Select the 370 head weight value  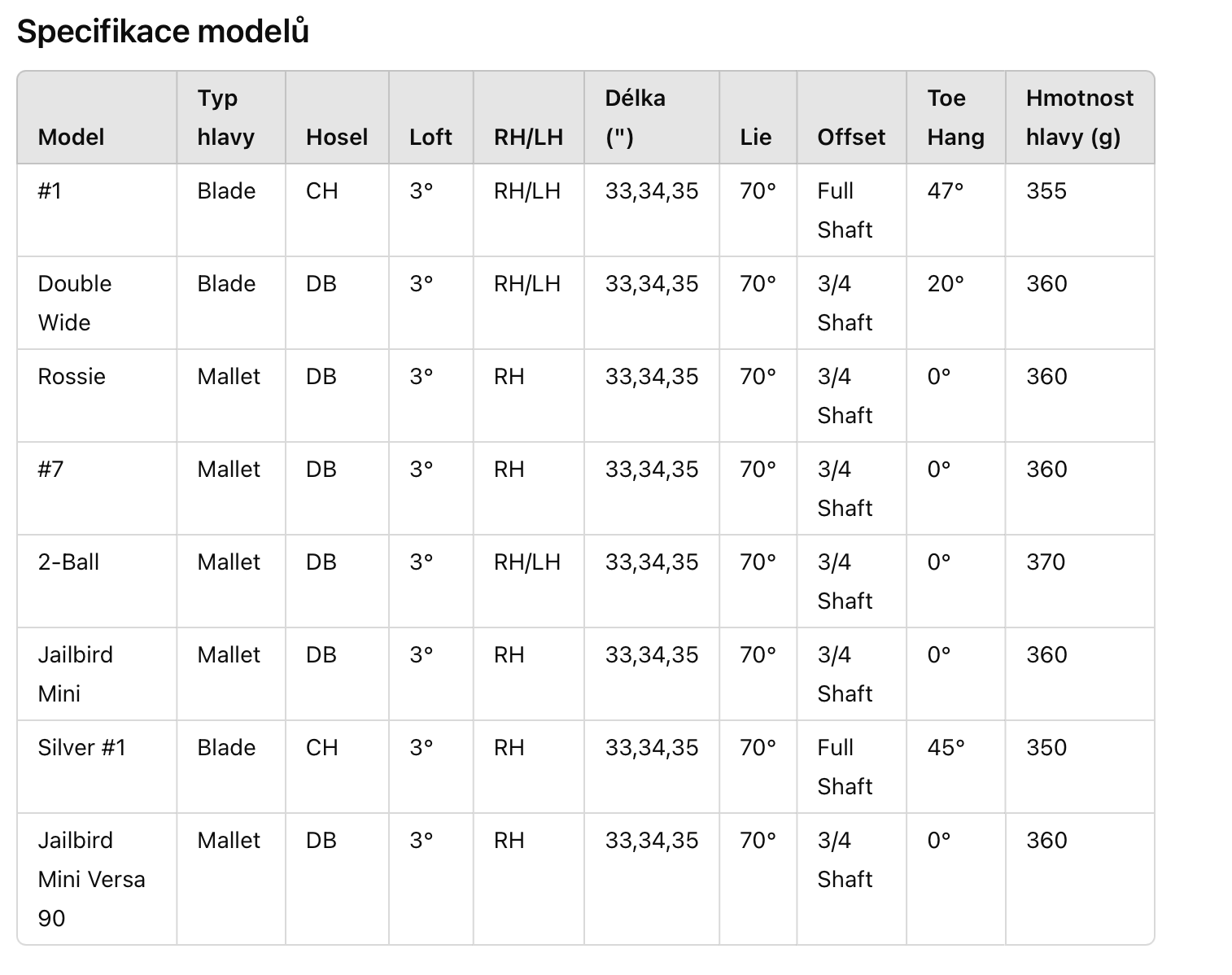tap(1046, 562)
